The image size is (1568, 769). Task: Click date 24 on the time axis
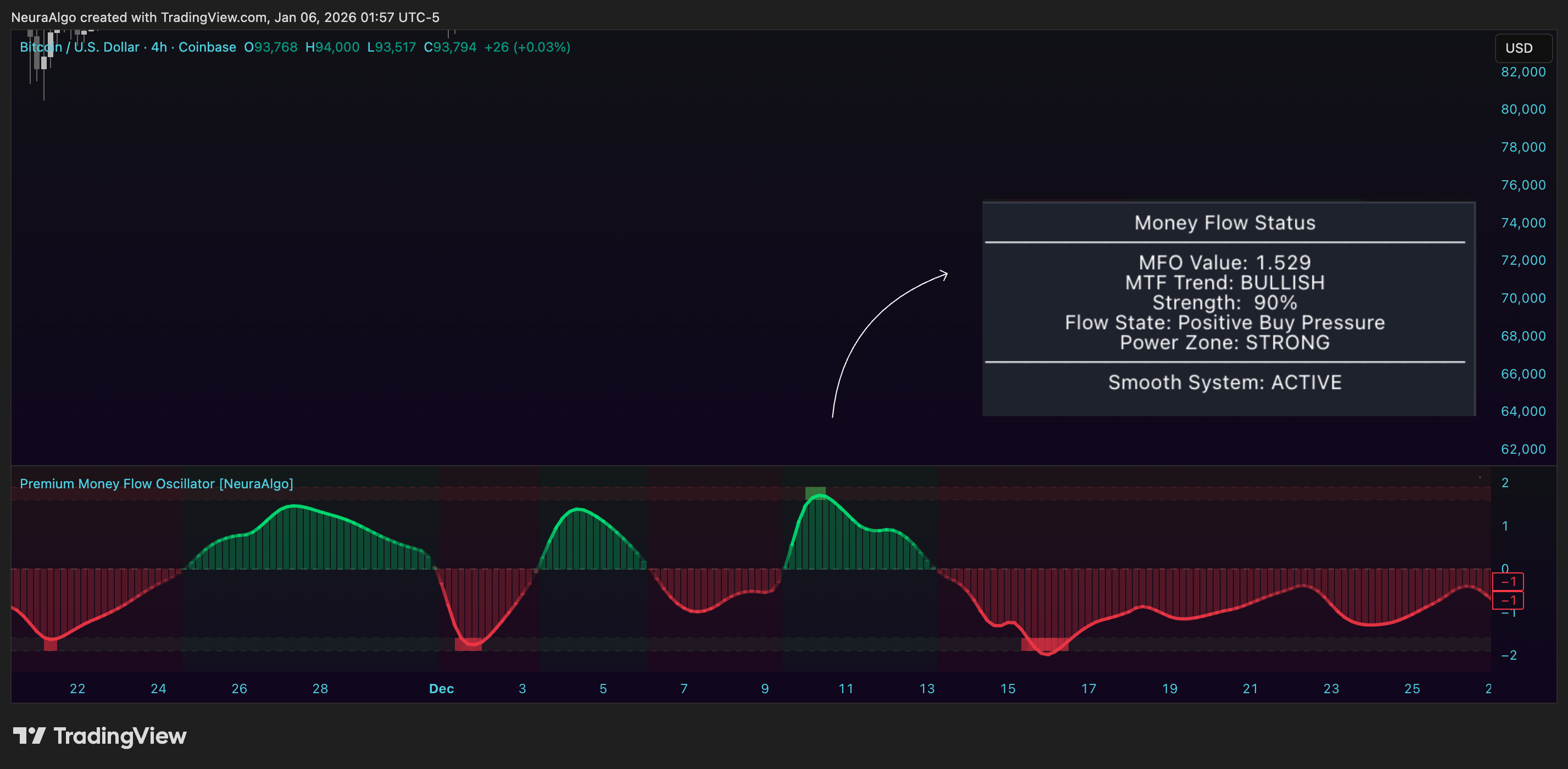tap(158, 689)
